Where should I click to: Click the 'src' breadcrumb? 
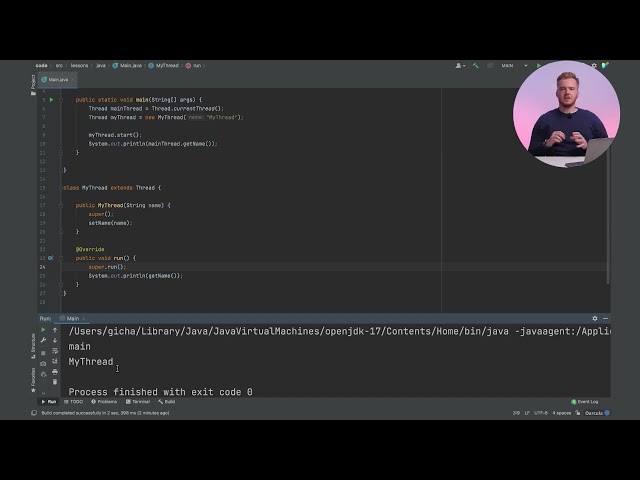click(x=59, y=65)
